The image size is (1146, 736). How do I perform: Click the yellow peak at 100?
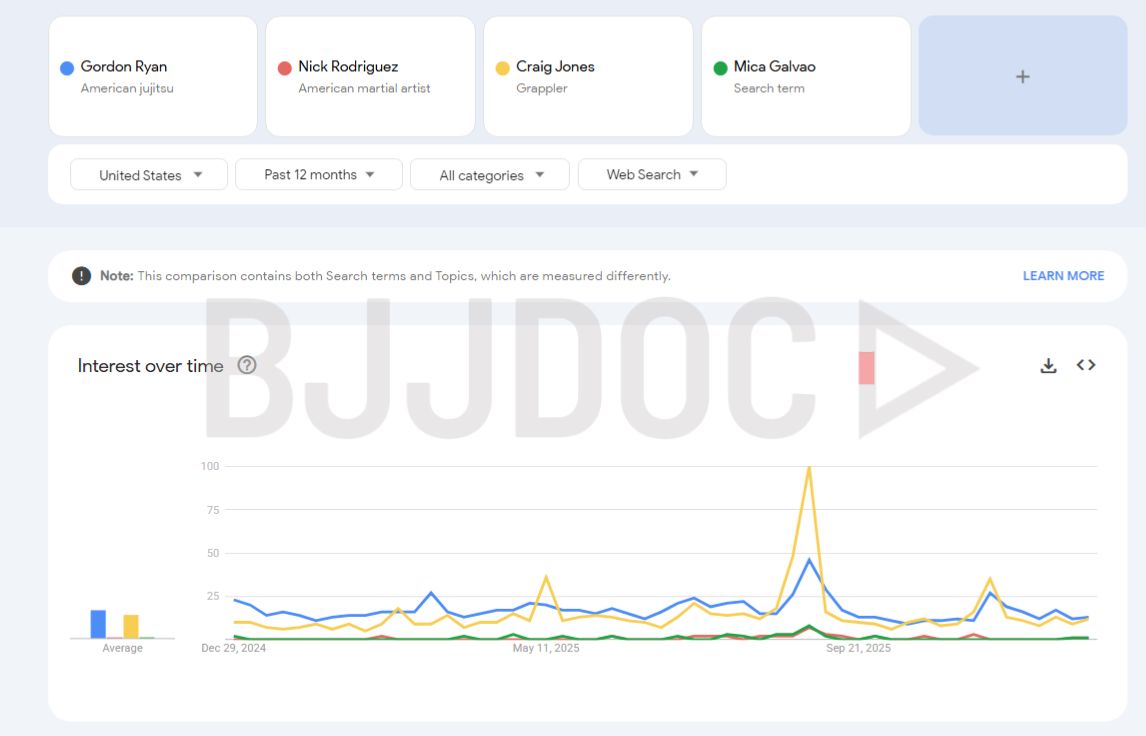tap(809, 468)
